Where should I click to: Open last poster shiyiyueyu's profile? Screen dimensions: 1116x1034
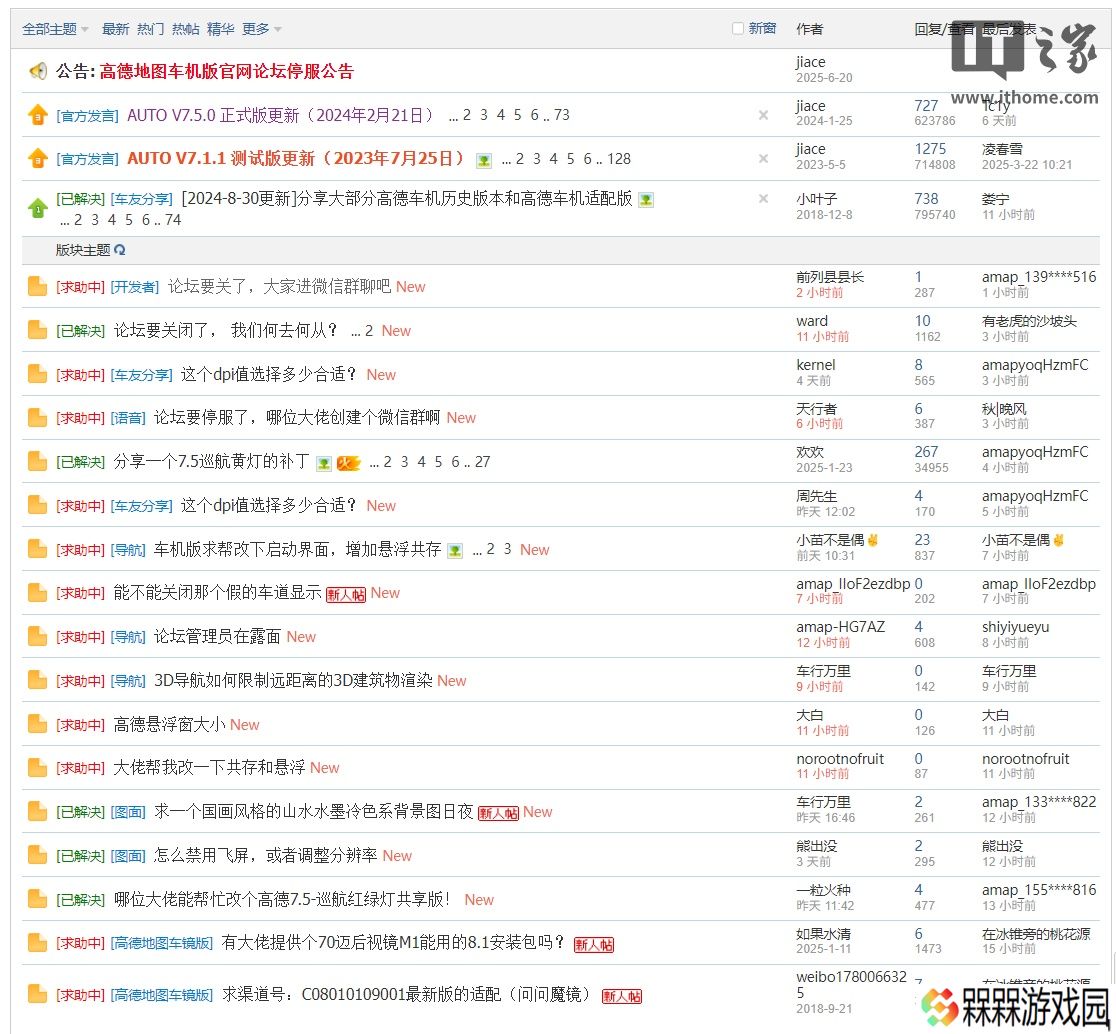click(x=1016, y=627)
